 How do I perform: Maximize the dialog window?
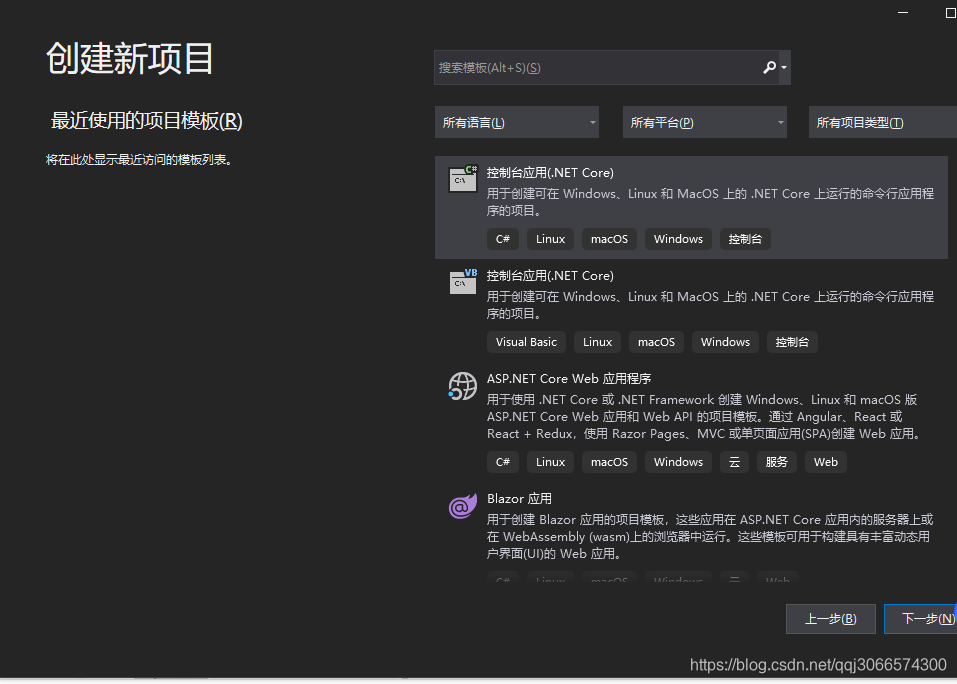(951, 13)
